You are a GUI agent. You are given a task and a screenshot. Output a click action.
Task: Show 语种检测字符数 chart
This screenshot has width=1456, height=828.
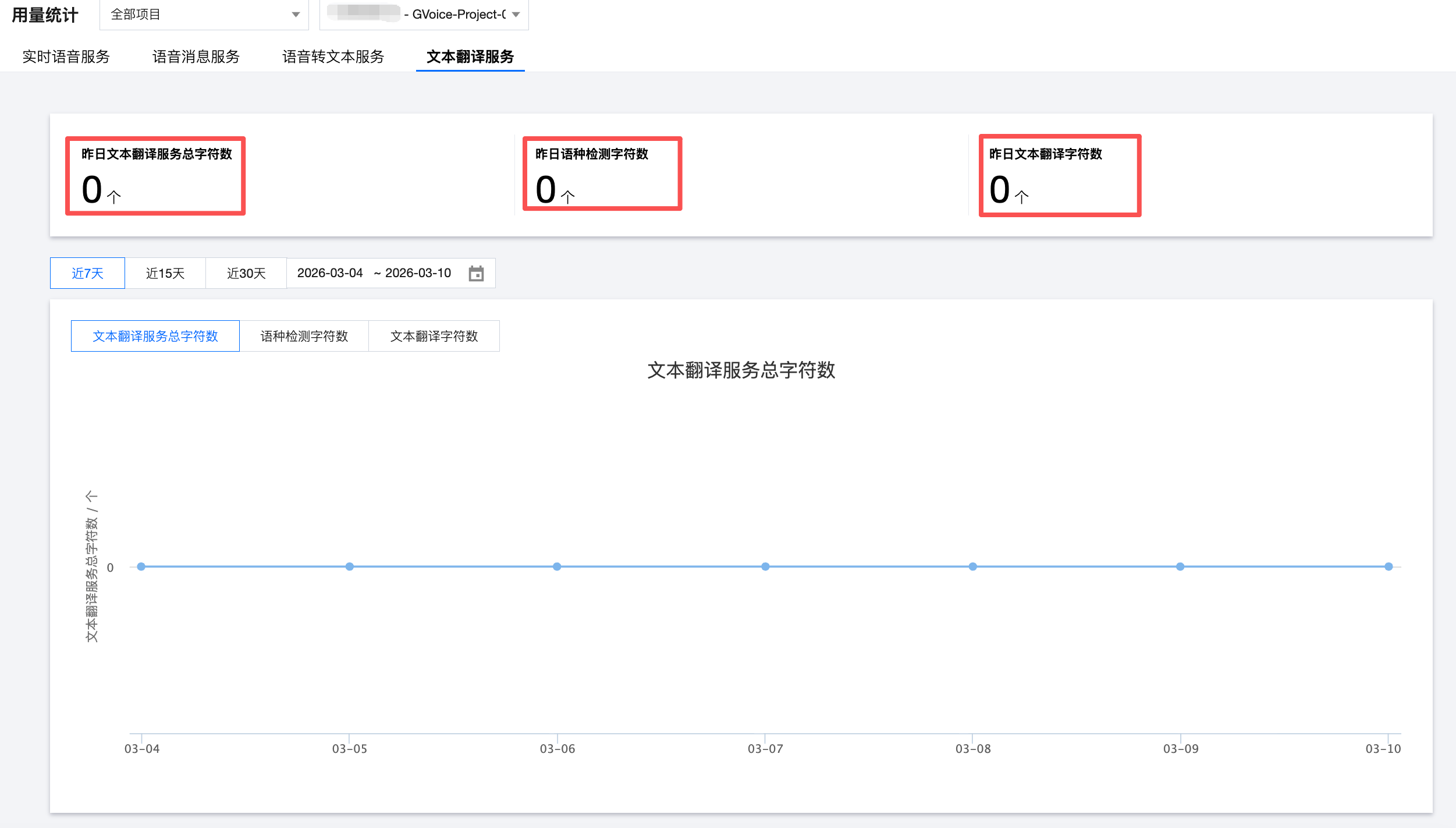click(304, 336)
